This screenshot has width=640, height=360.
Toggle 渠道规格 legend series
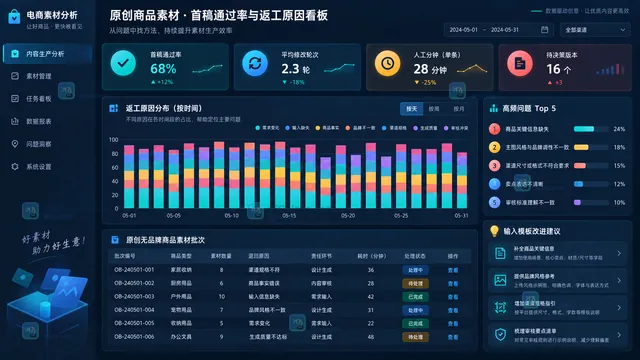394,128
